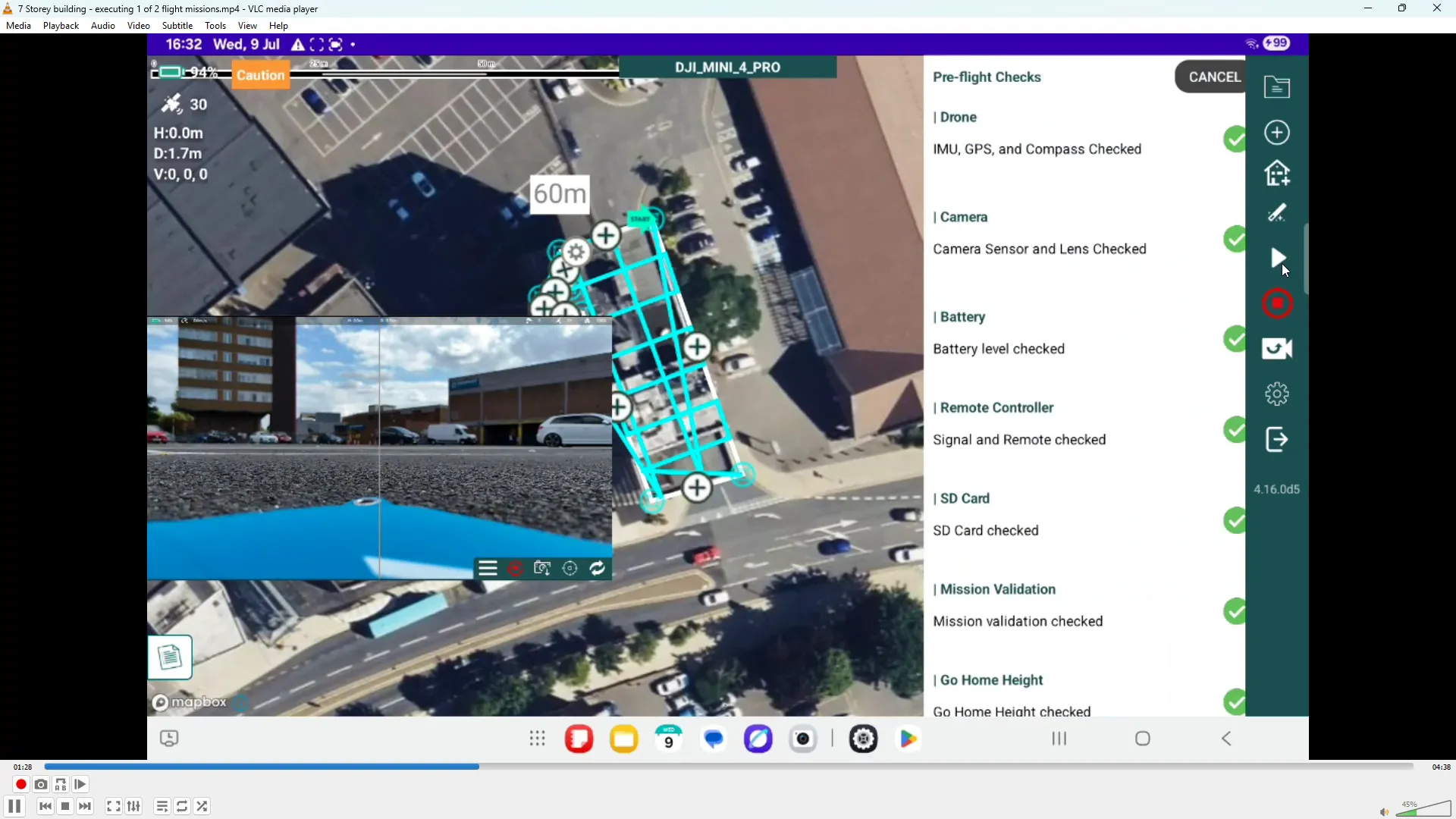Open the Playback menu
The image size is (1456, 819).
[61, 26]
